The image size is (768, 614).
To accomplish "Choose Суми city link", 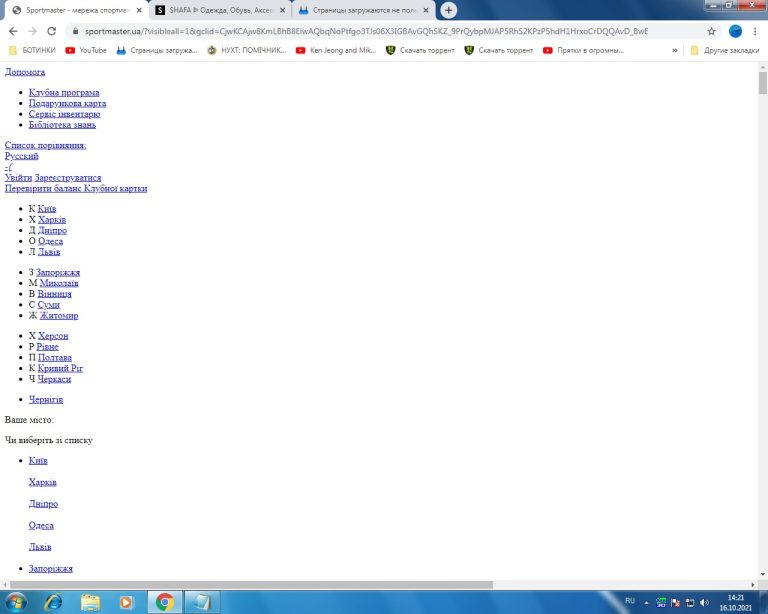I will point(48,305).
